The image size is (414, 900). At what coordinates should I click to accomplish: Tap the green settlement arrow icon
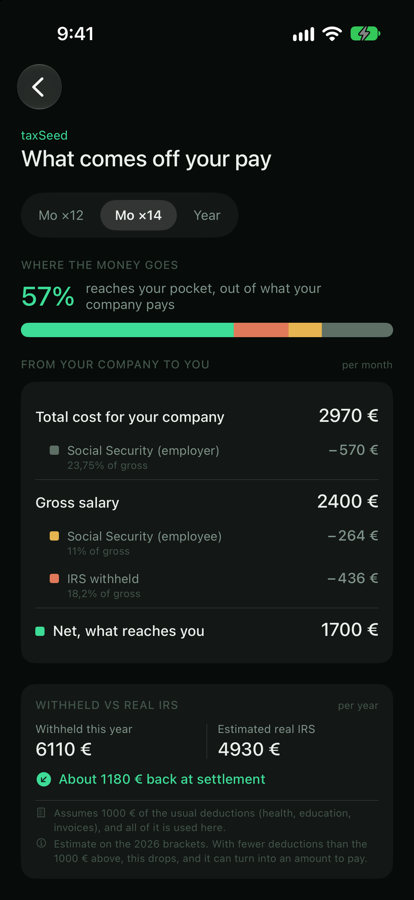(44, 779)
